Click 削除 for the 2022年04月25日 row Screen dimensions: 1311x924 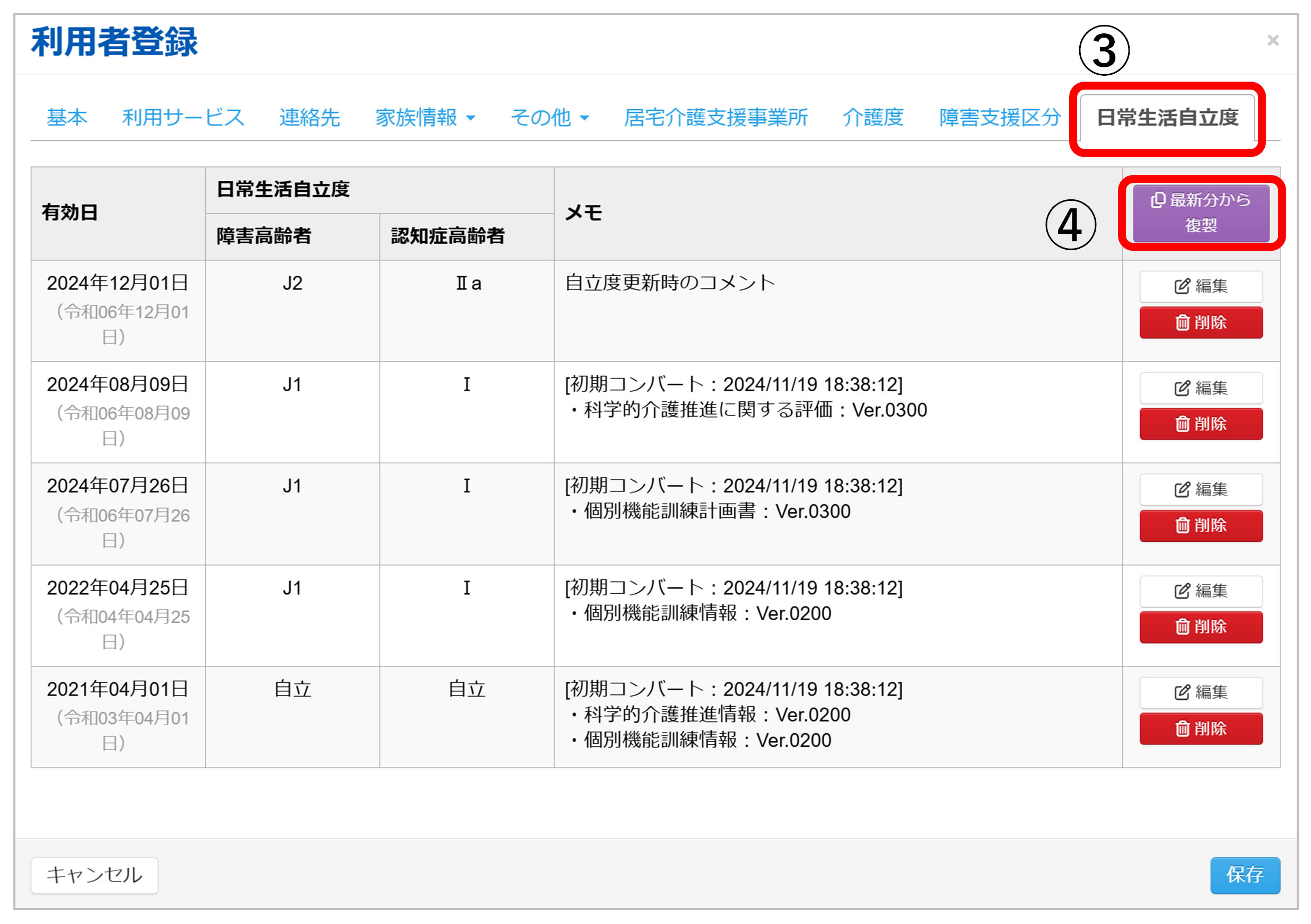(x=1200, y=627)
